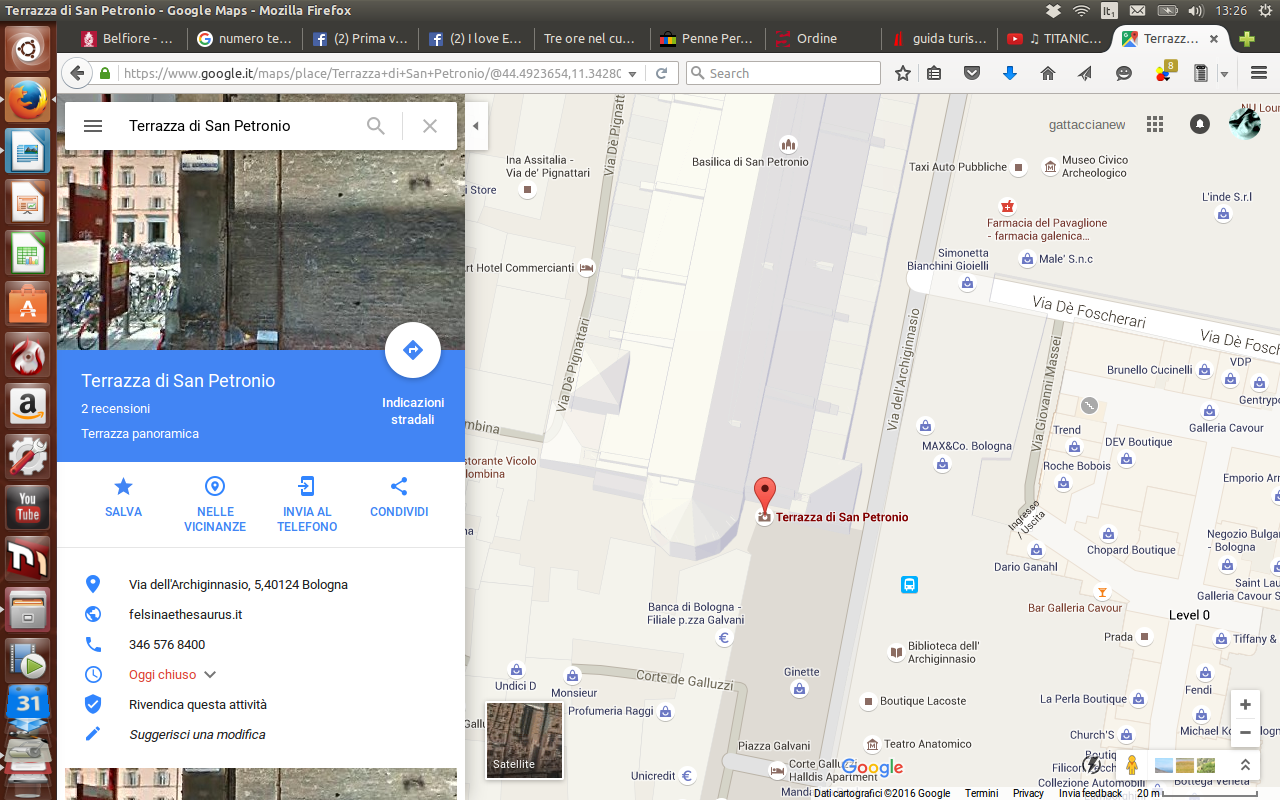
Task: Click the phone number 346 576 8400
Action: (x=167, y=645)
